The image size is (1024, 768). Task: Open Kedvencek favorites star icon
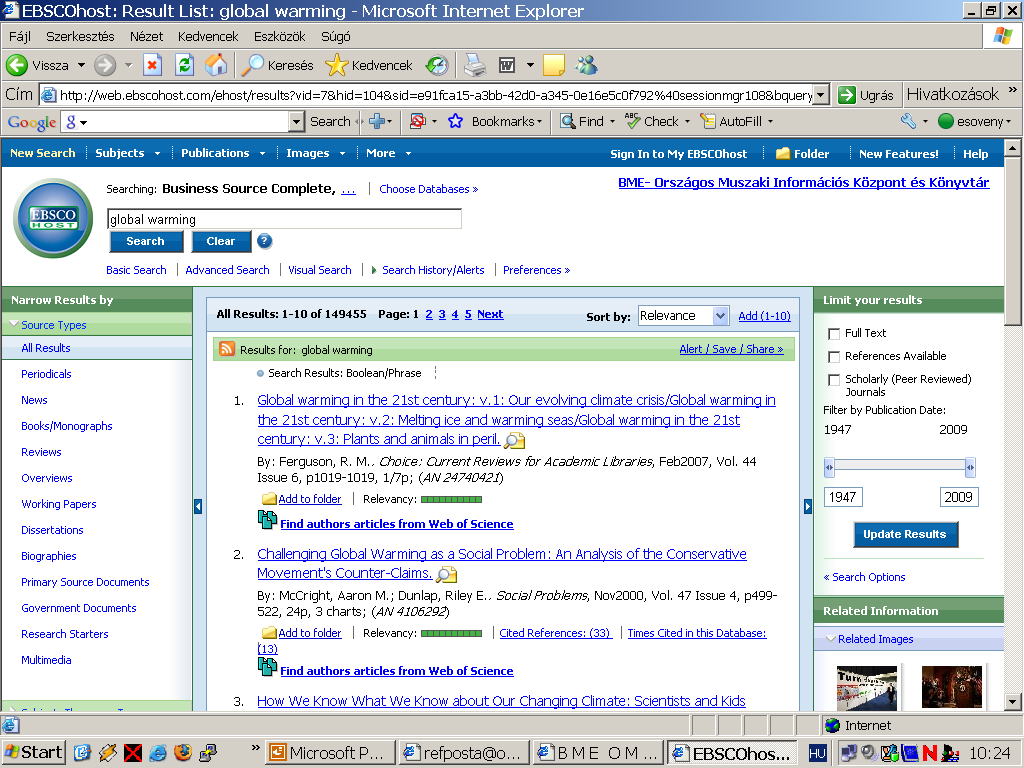coord(336,65)
